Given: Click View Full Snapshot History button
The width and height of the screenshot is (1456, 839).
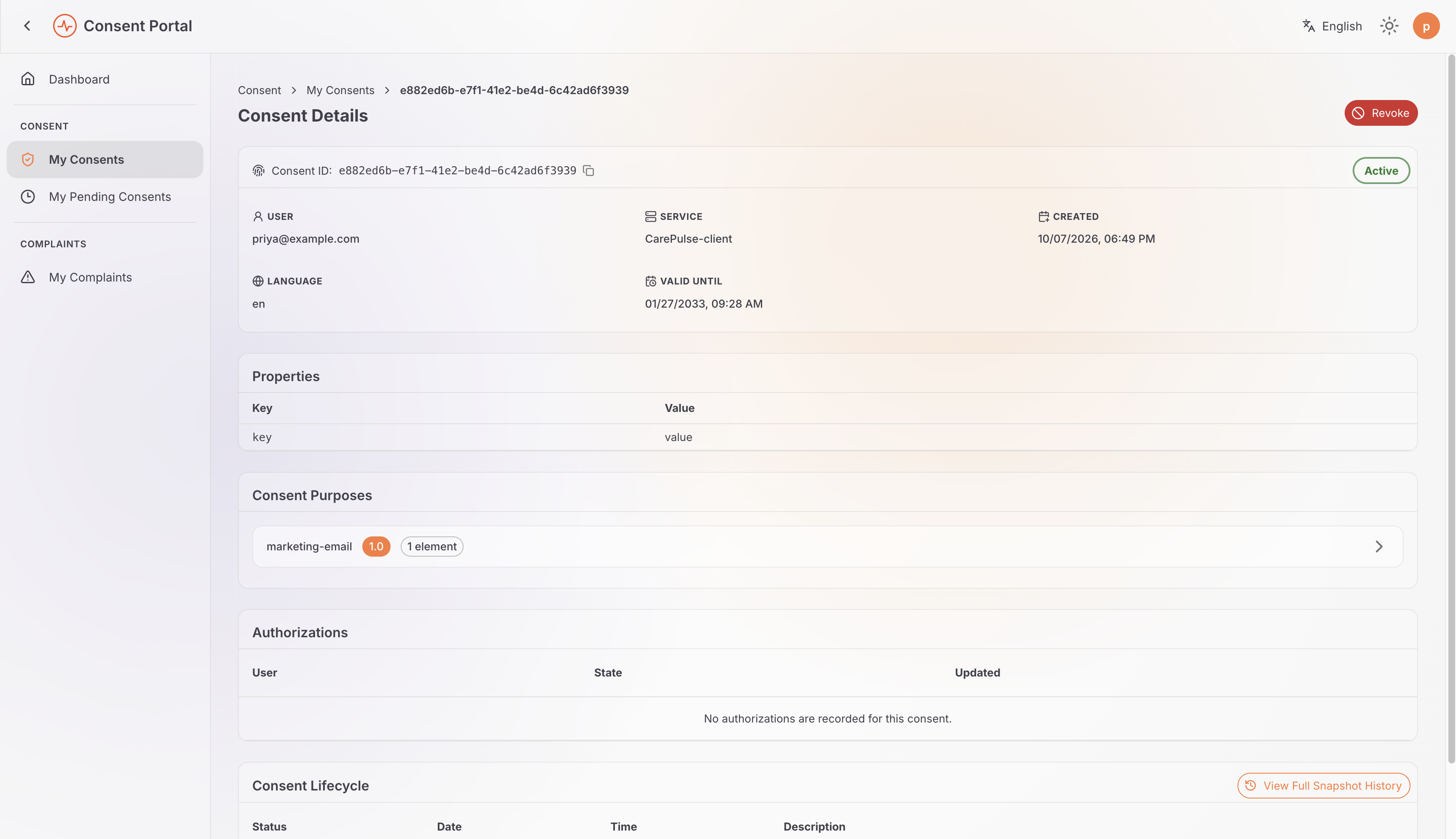Looking at the screenshot, I should click(1323, 785).
